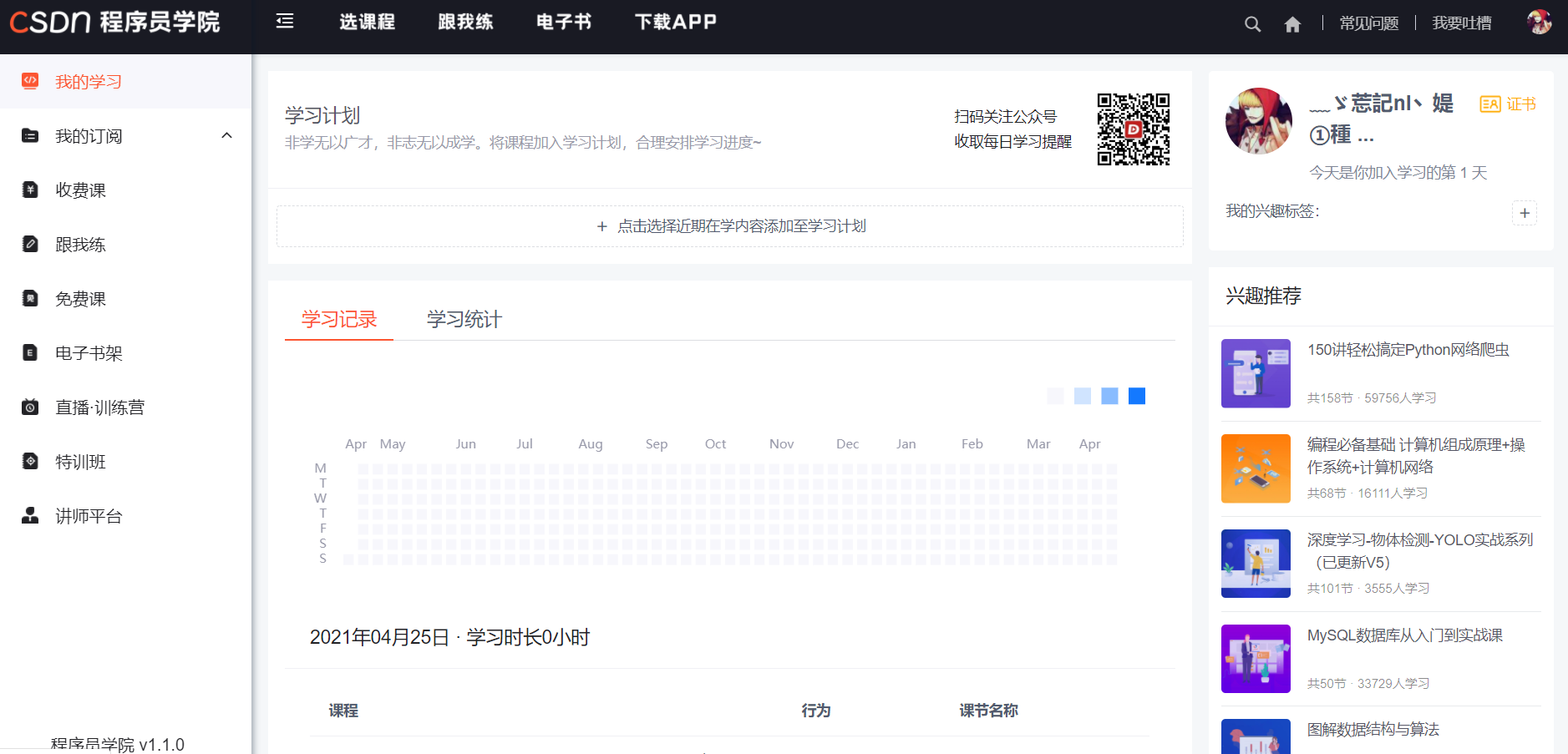The height and width of the screenshot is (754, 1568).
Task: Click 特训班 sidebar icon
Action: 30,461
